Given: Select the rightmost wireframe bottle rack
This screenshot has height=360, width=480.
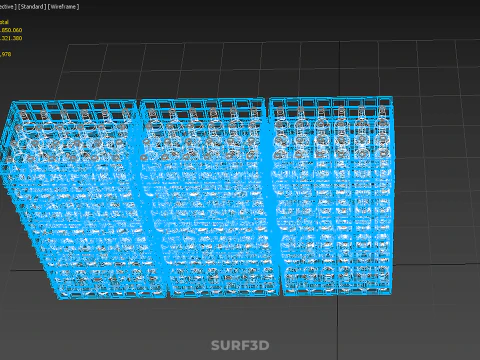Looking at the screenshot, I should [x=333, y=197].
